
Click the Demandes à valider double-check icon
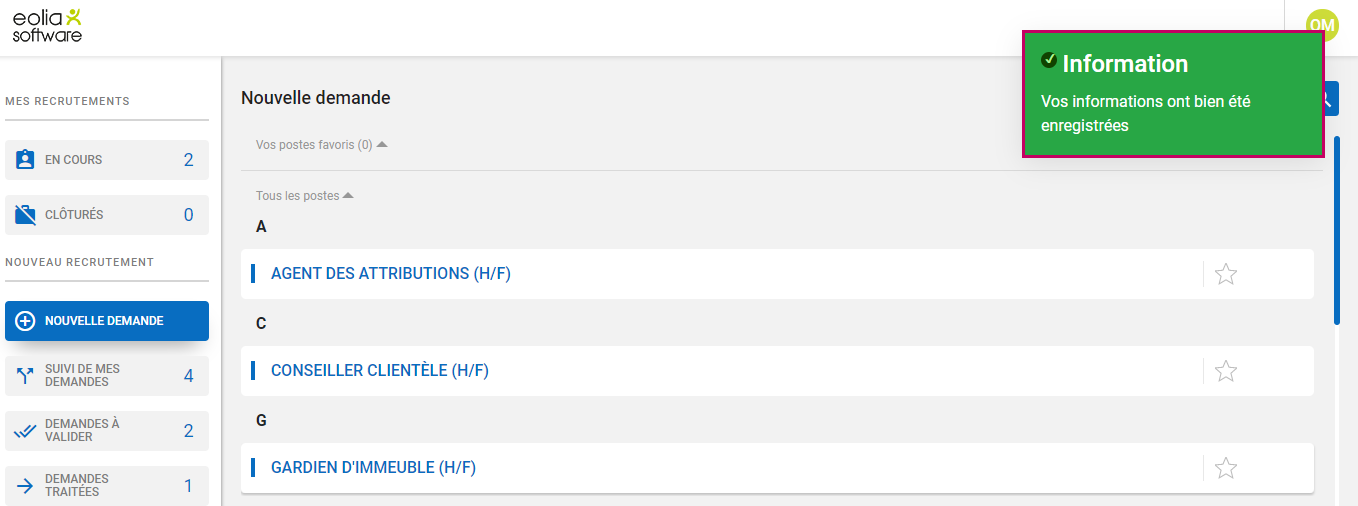26,431
